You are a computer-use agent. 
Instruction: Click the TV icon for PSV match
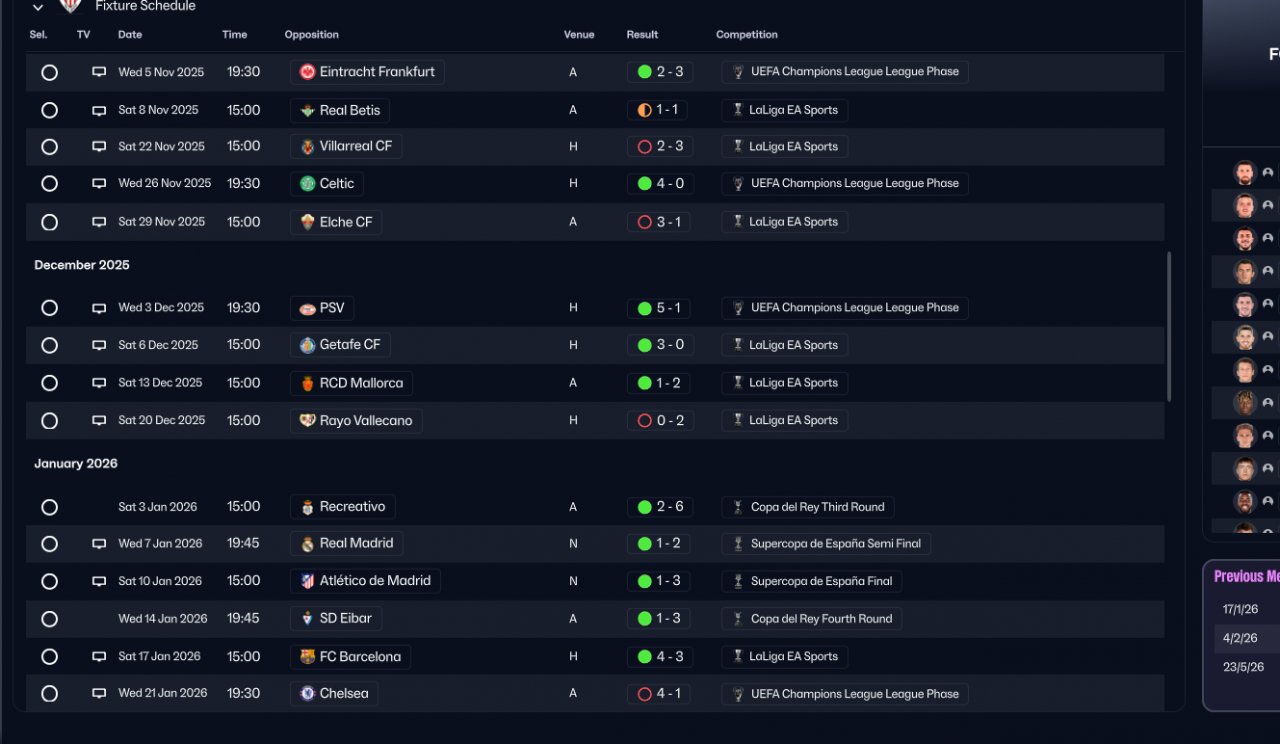[x=99, y=308]
